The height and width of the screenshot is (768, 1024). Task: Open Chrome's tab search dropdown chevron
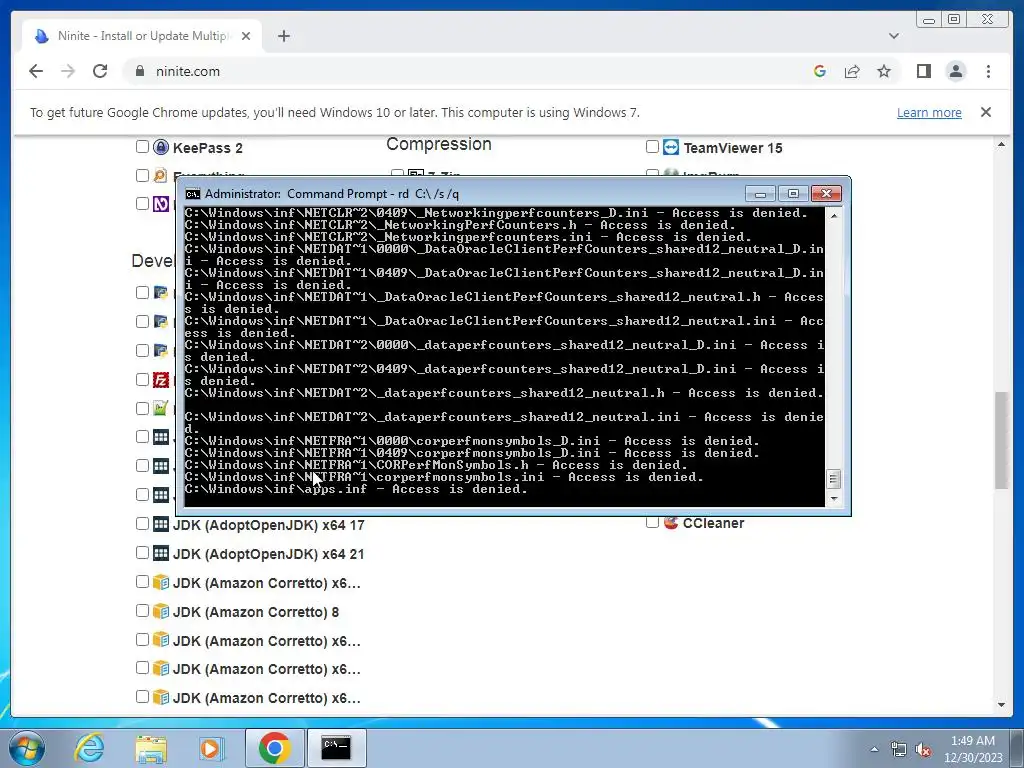[894, 36]
